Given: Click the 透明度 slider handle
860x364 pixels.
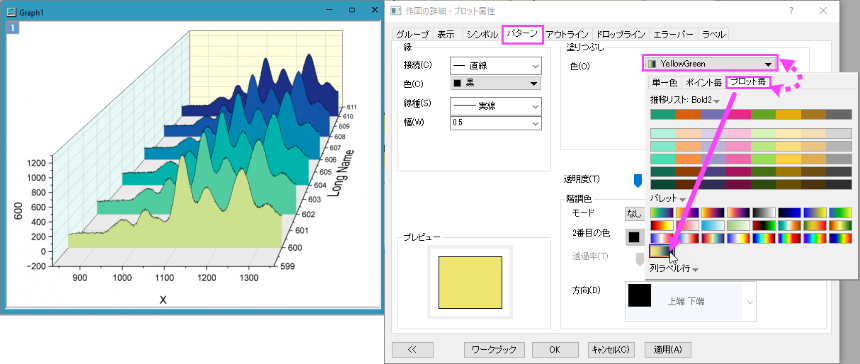Looking at the screenshot, I should 638,180.
